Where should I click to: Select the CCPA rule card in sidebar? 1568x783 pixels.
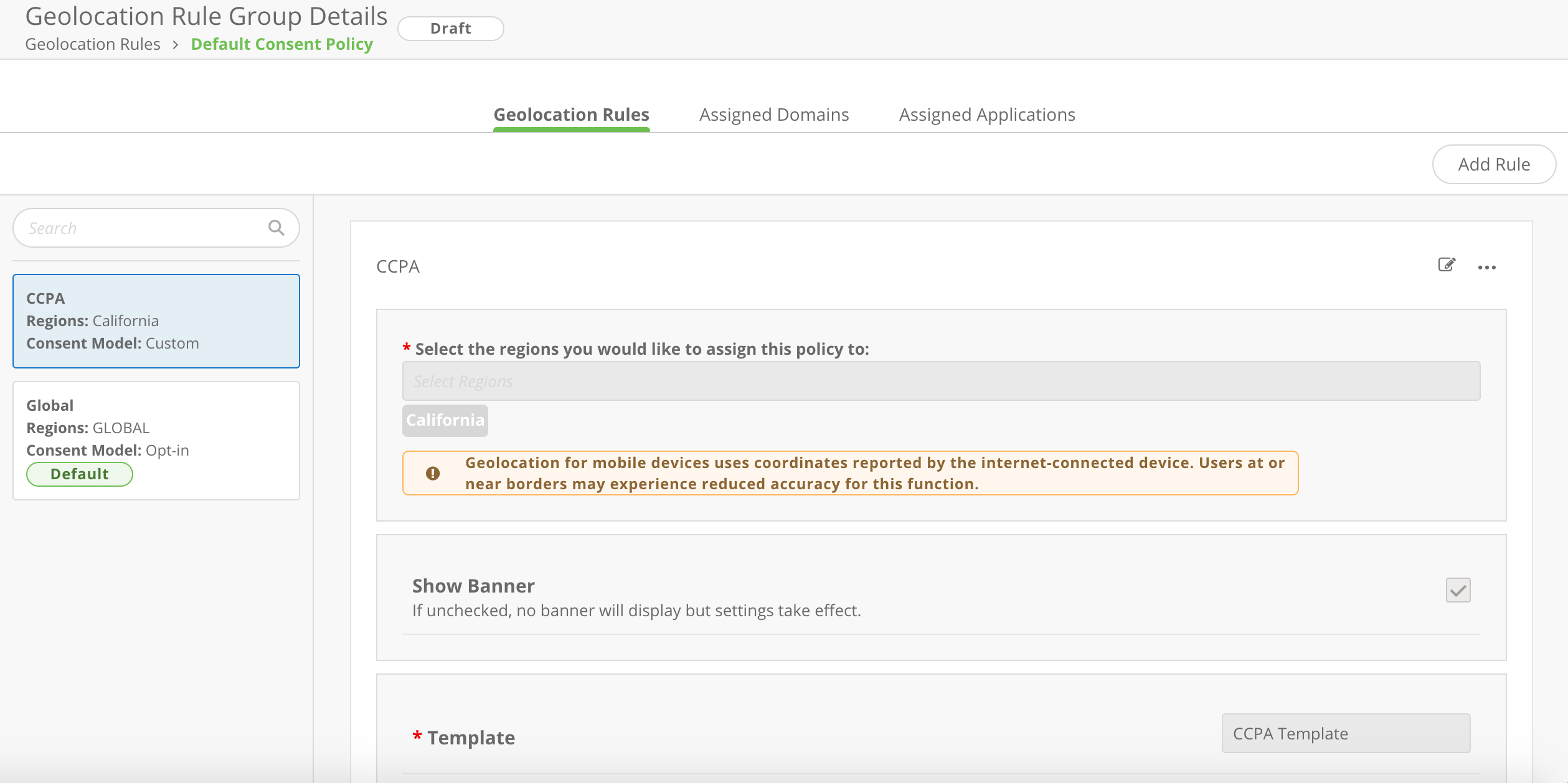[156, 321]
